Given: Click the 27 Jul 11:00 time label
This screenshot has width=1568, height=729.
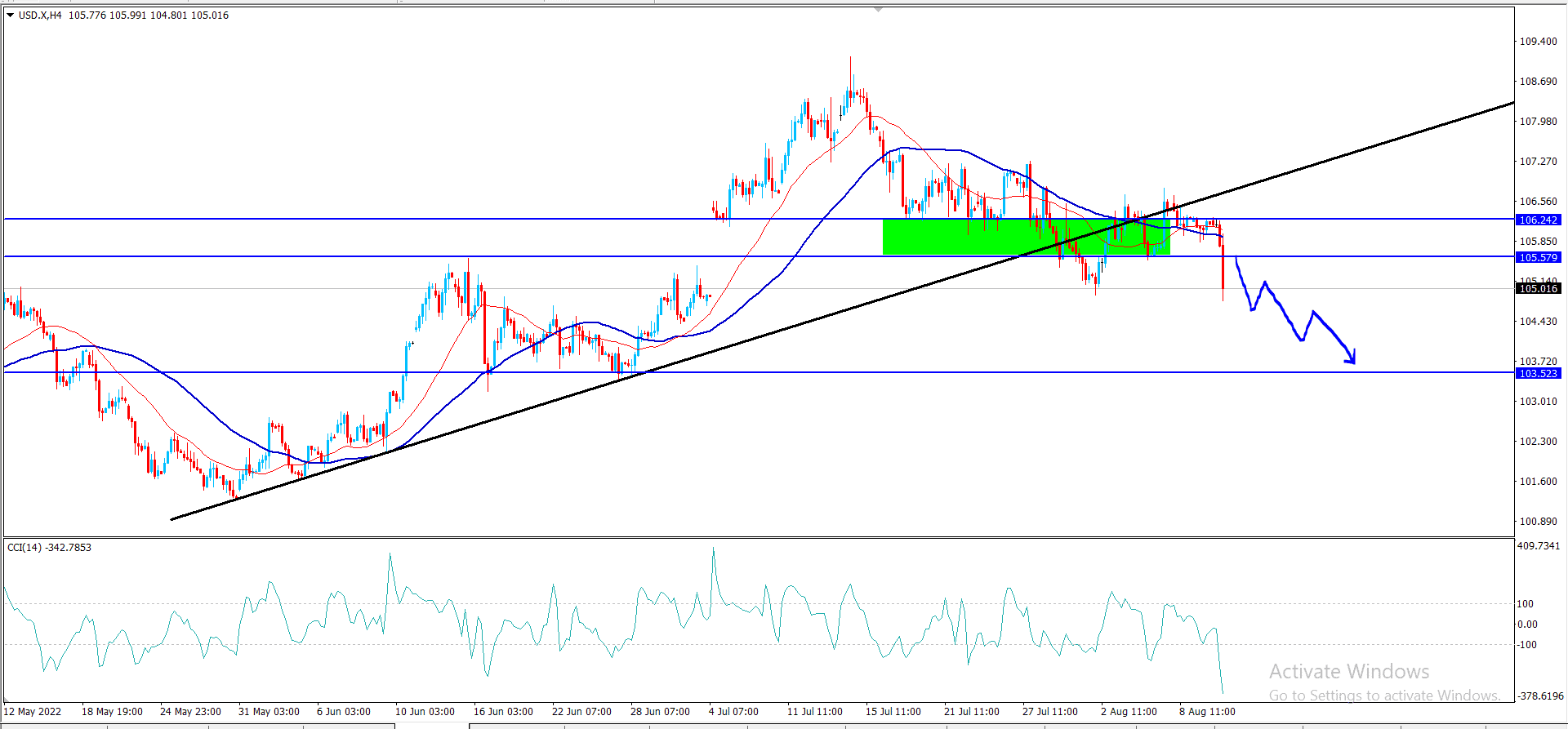Looking at the screenshot, I should tap(1050, 712).
